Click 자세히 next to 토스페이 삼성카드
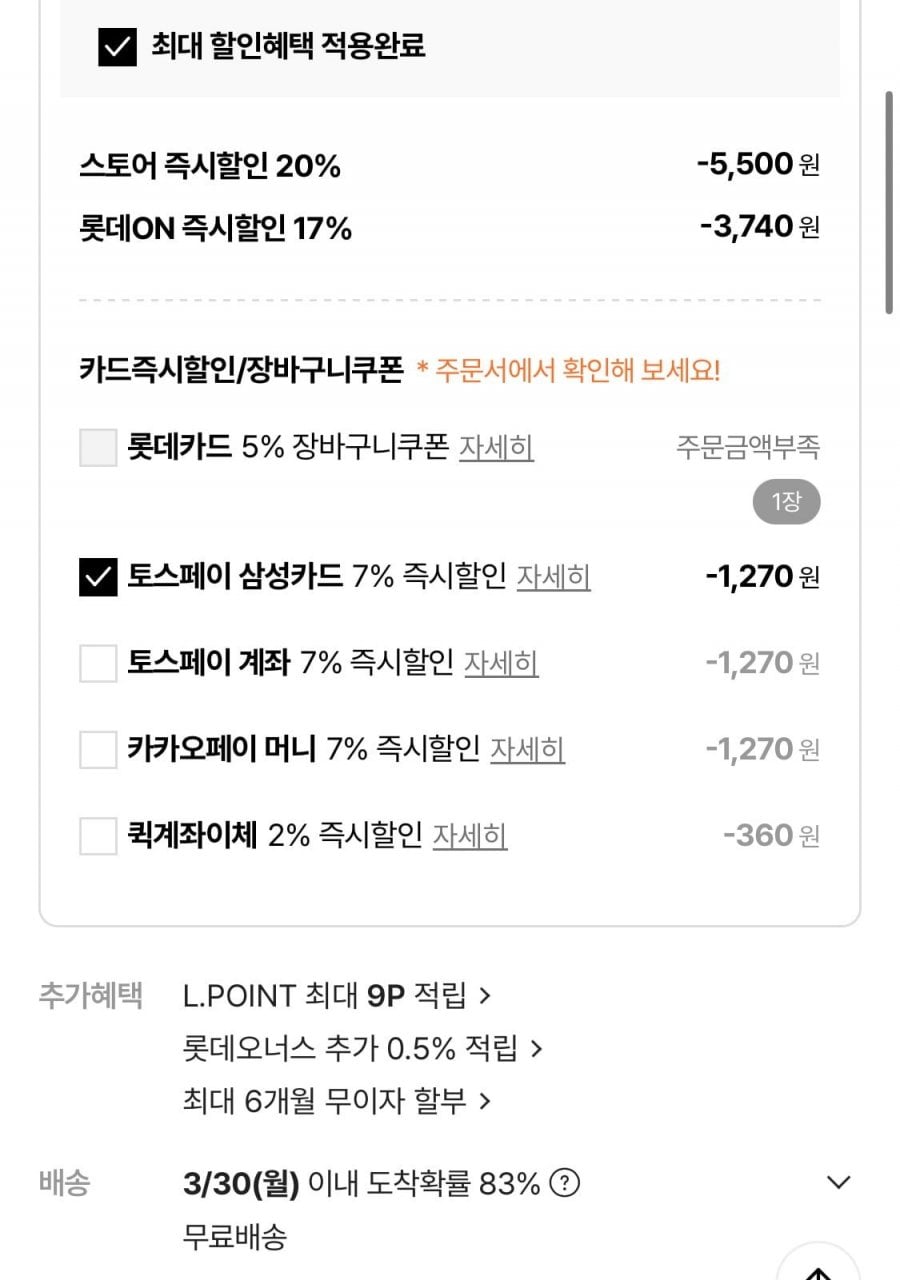 pyautogui.click(x=553, y=577)
